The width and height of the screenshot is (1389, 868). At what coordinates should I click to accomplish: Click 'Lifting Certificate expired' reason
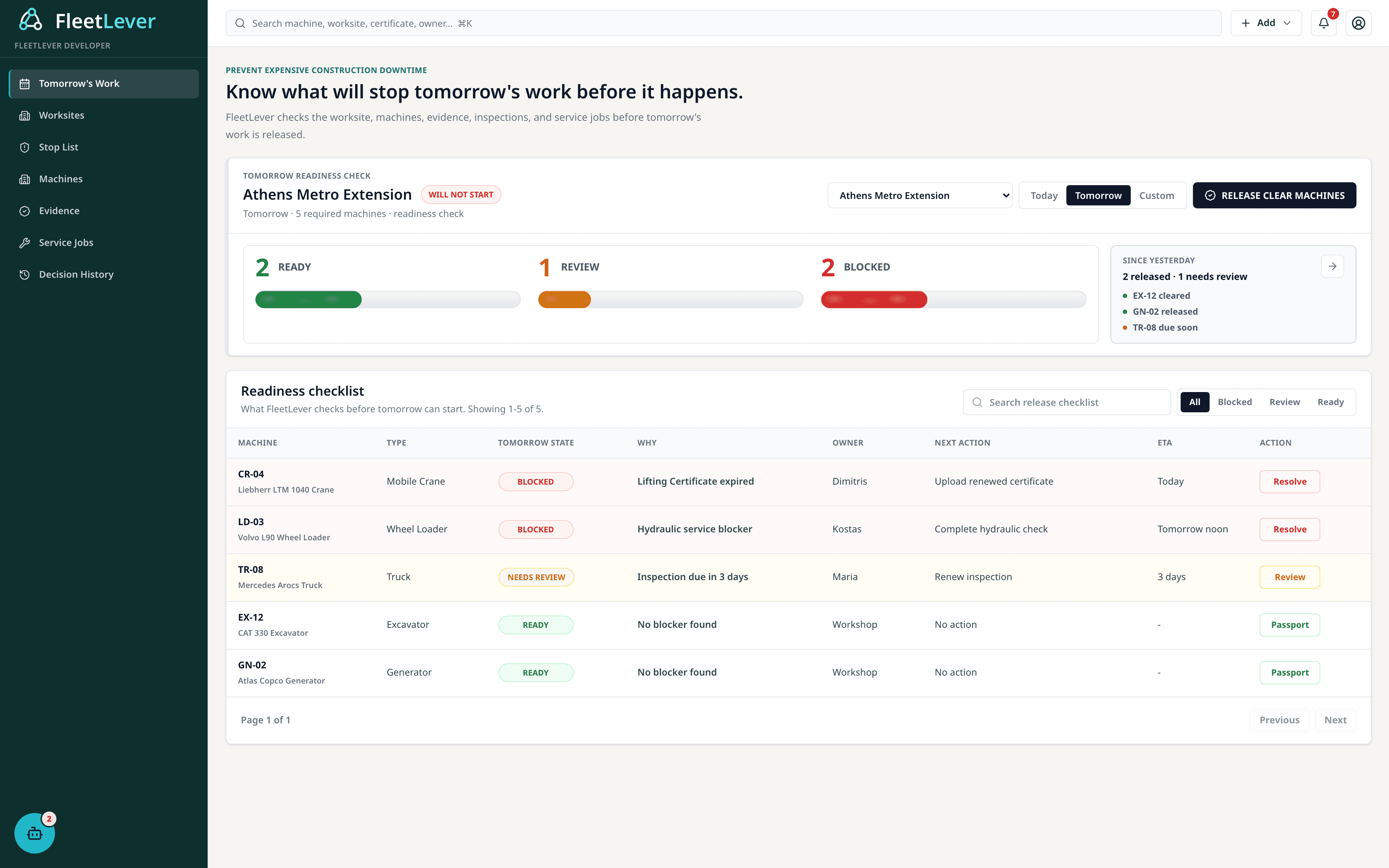point(695,481)
